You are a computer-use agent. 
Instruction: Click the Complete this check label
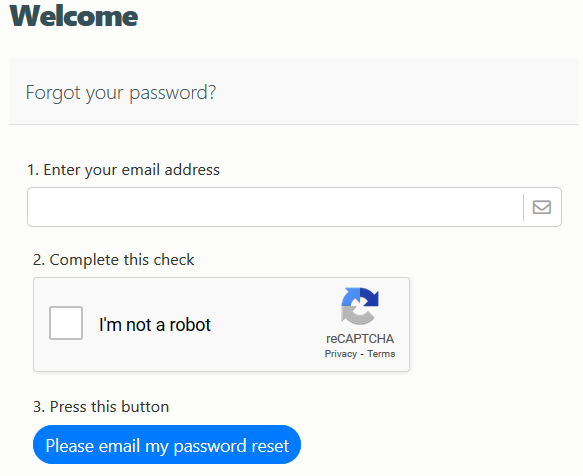tap(113, 260)
